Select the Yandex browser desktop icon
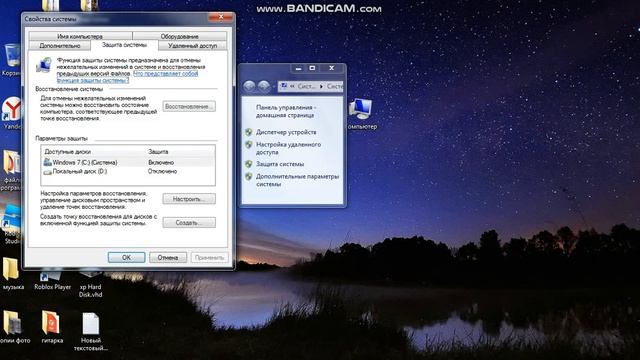Screen dimensions: 640x360 (x=11, y=113)
